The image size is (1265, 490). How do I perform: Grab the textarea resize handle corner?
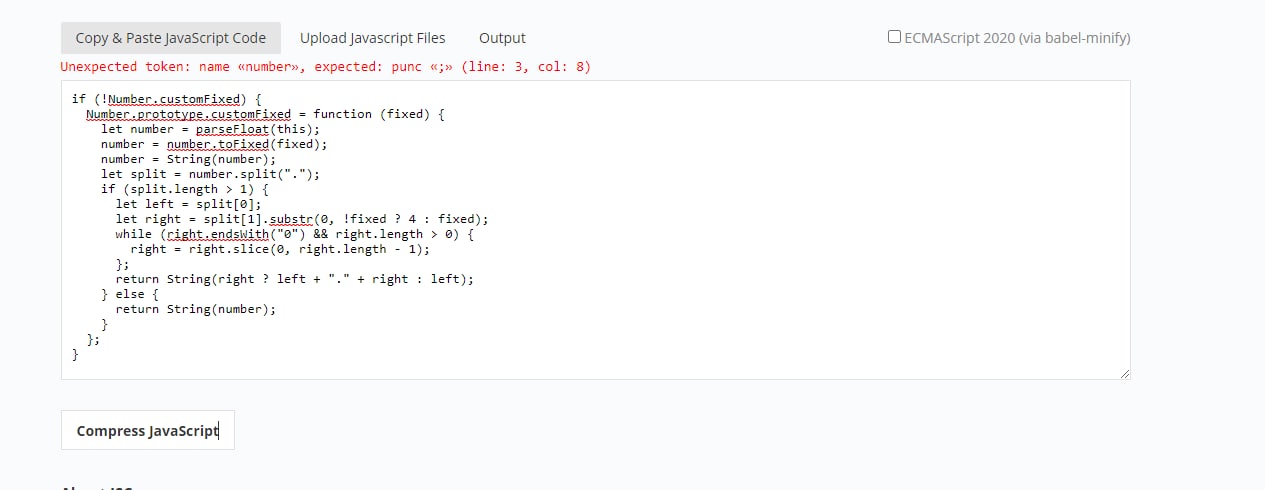pyautogui.click(x=1125, y=374)
